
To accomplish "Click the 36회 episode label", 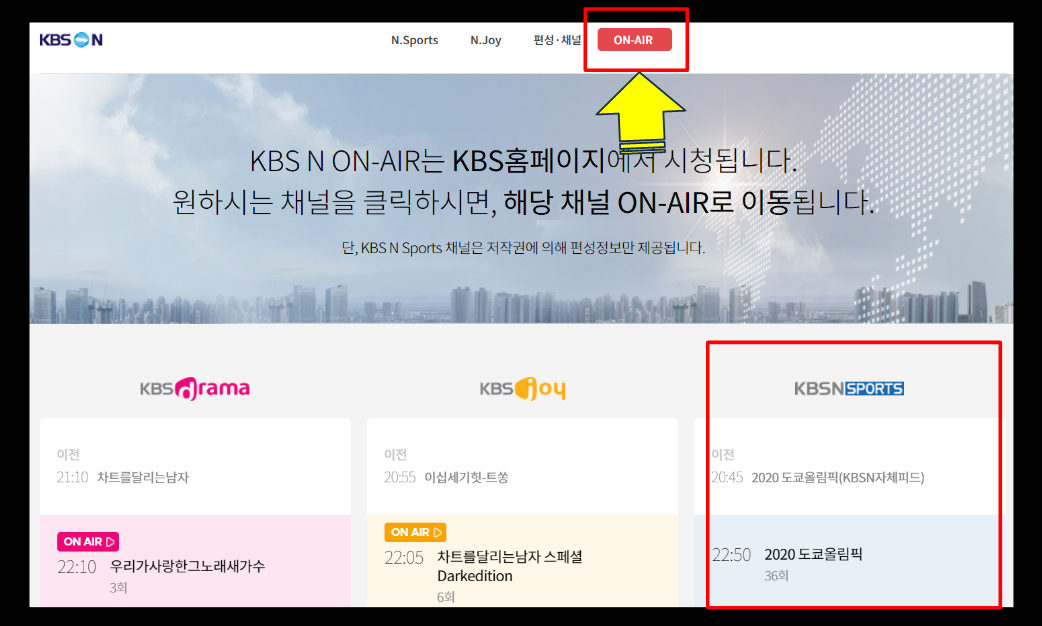I will (x=776, y=575).
